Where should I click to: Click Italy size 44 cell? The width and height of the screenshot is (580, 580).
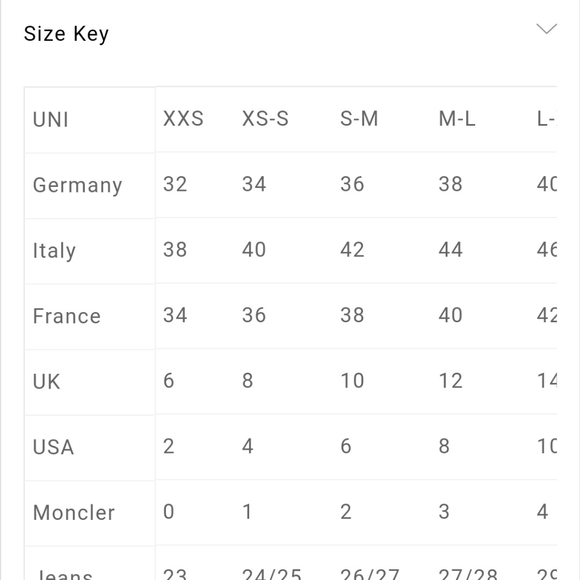pyautogui.click(x=450, y=250)
